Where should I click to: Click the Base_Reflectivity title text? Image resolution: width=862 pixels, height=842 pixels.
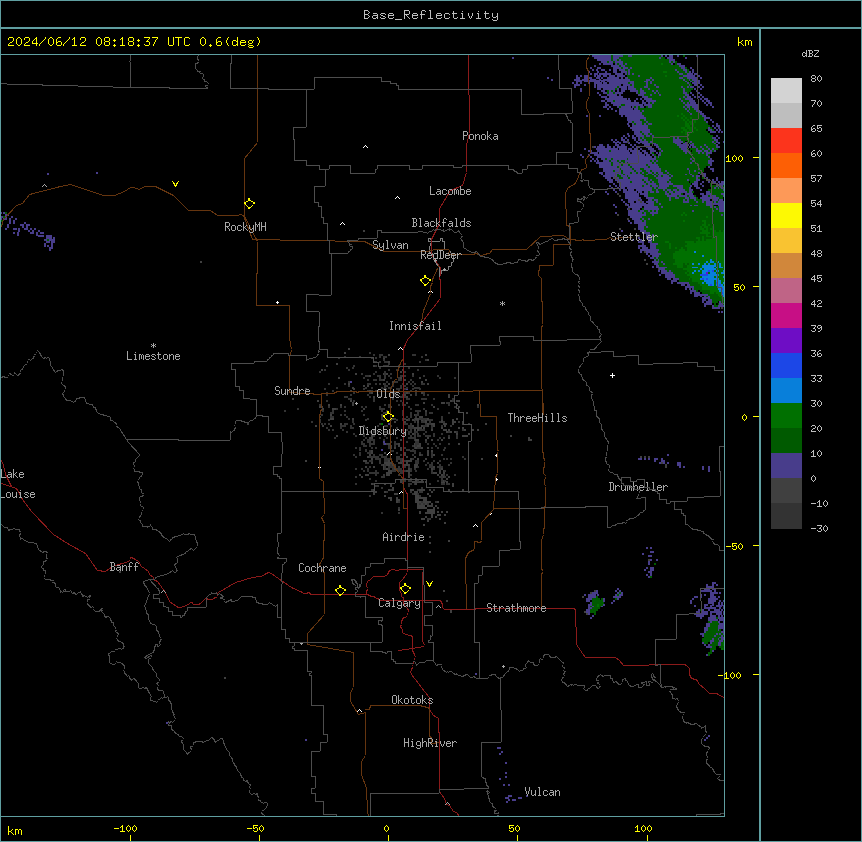click(431, 15)
